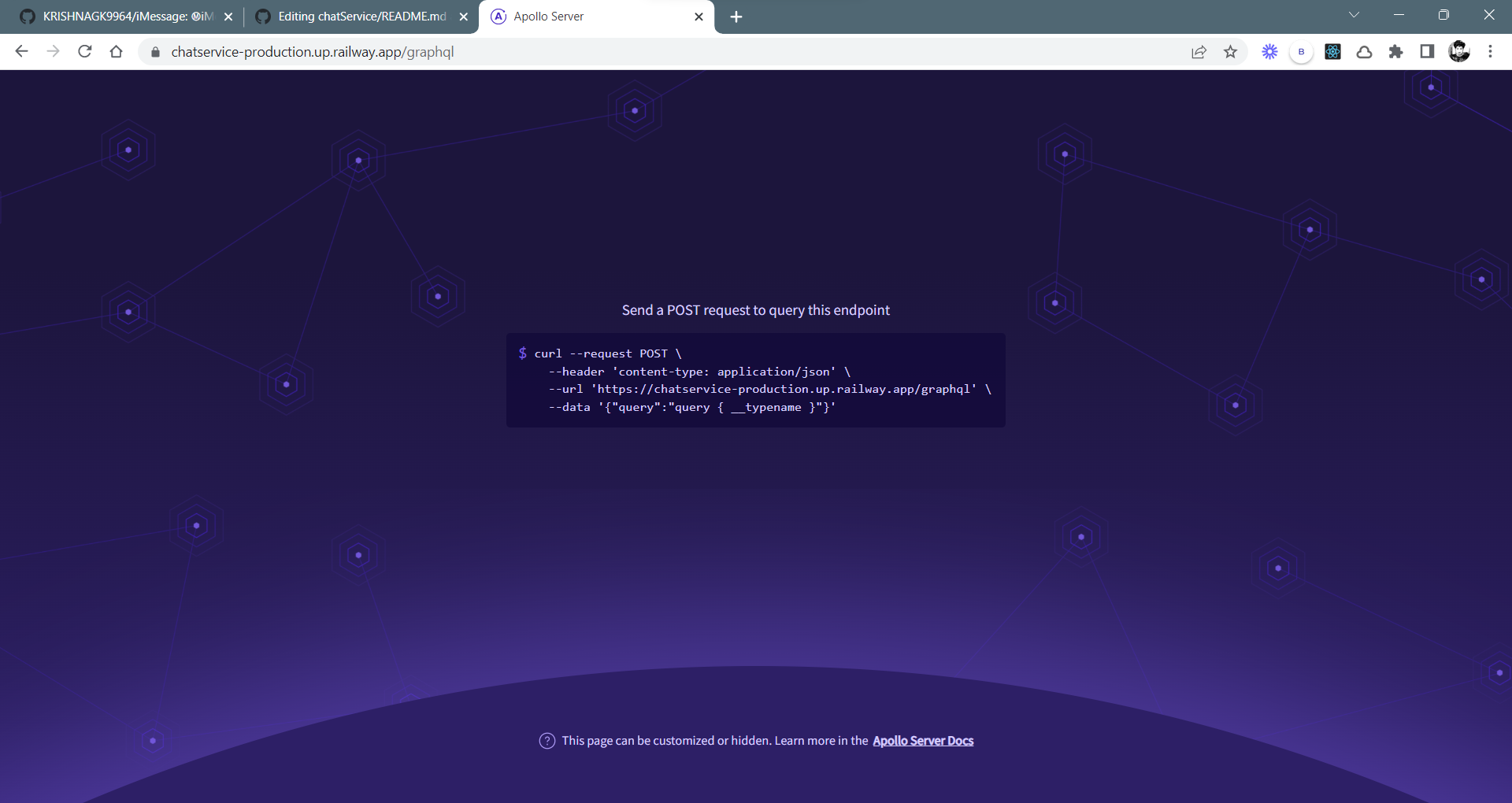This screenshot has height=803, width=1512.
Task: Click the --data query typename line
Action: 692,407
